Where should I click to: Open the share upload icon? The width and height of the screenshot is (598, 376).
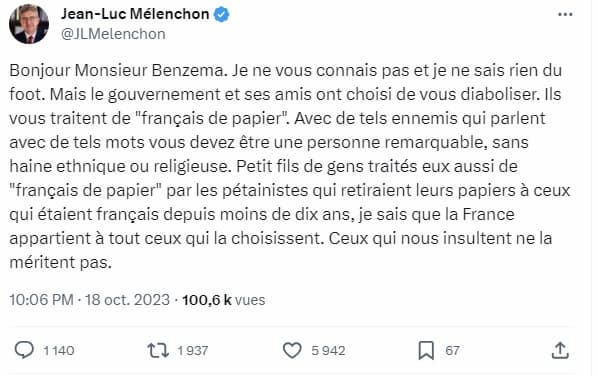point(560,350)
